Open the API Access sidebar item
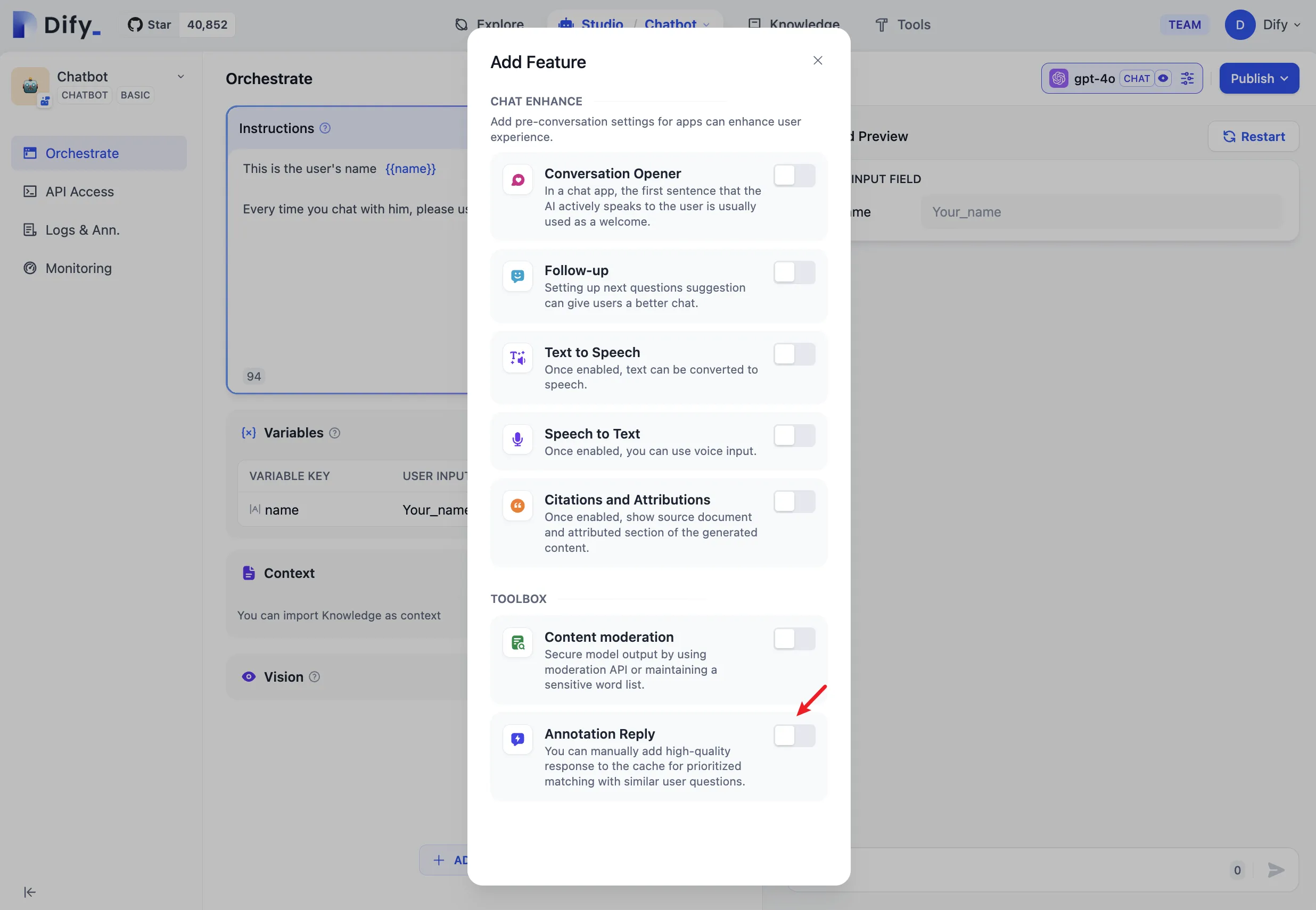The height and width of the screenshot is (910, 1316). pos(80,192)
